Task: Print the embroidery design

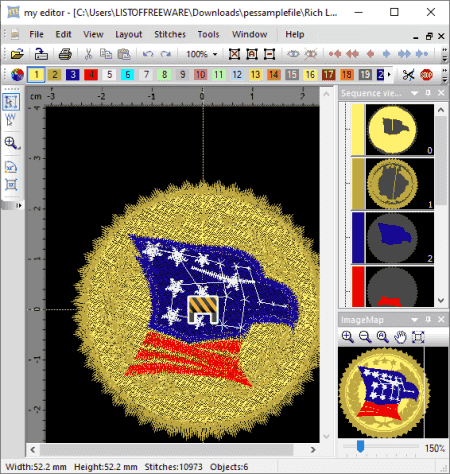Action: (65, 54)
